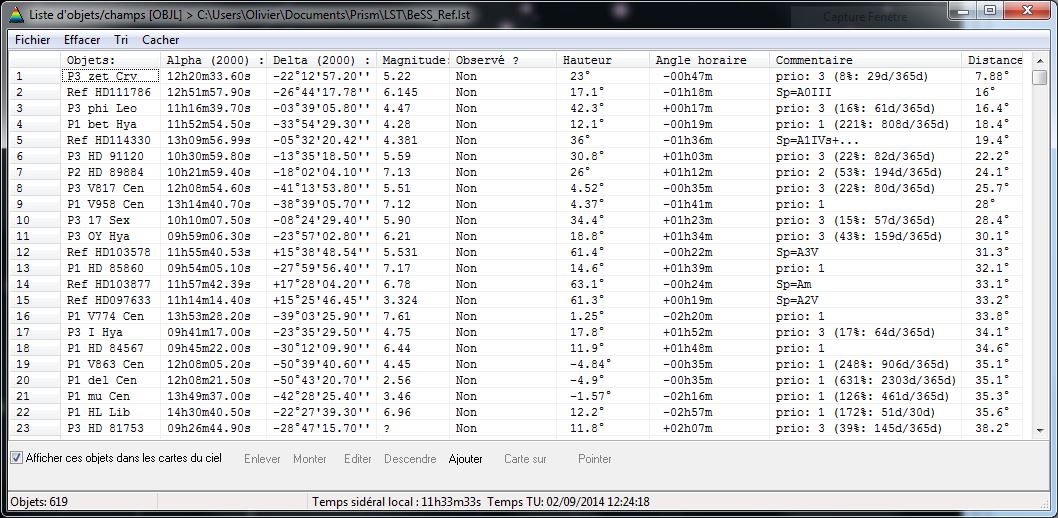Select the P3 zet Crv object row
This screenshot has height=518, width=1058.
(110, 76)
